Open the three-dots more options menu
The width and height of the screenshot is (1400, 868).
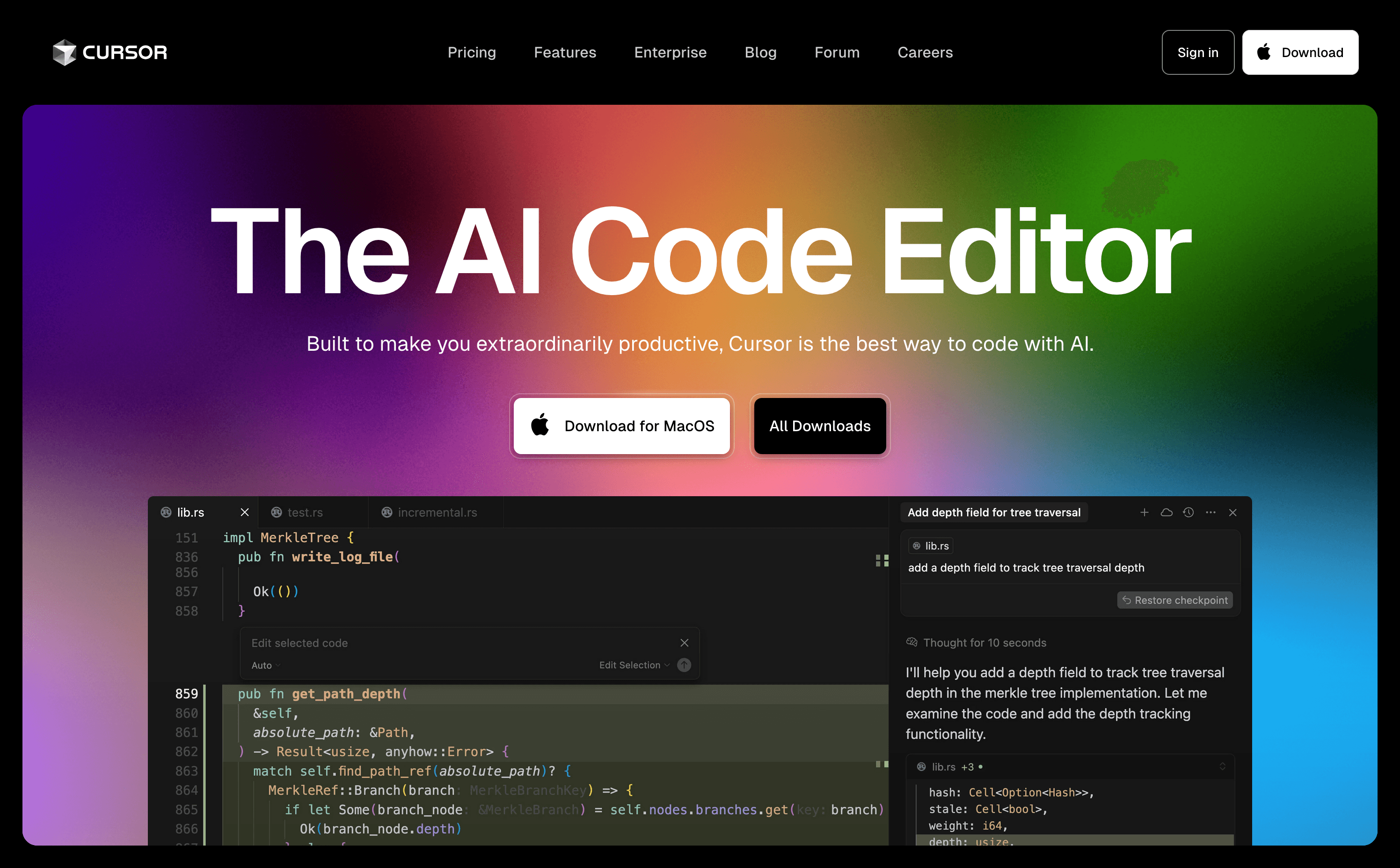1210,512
